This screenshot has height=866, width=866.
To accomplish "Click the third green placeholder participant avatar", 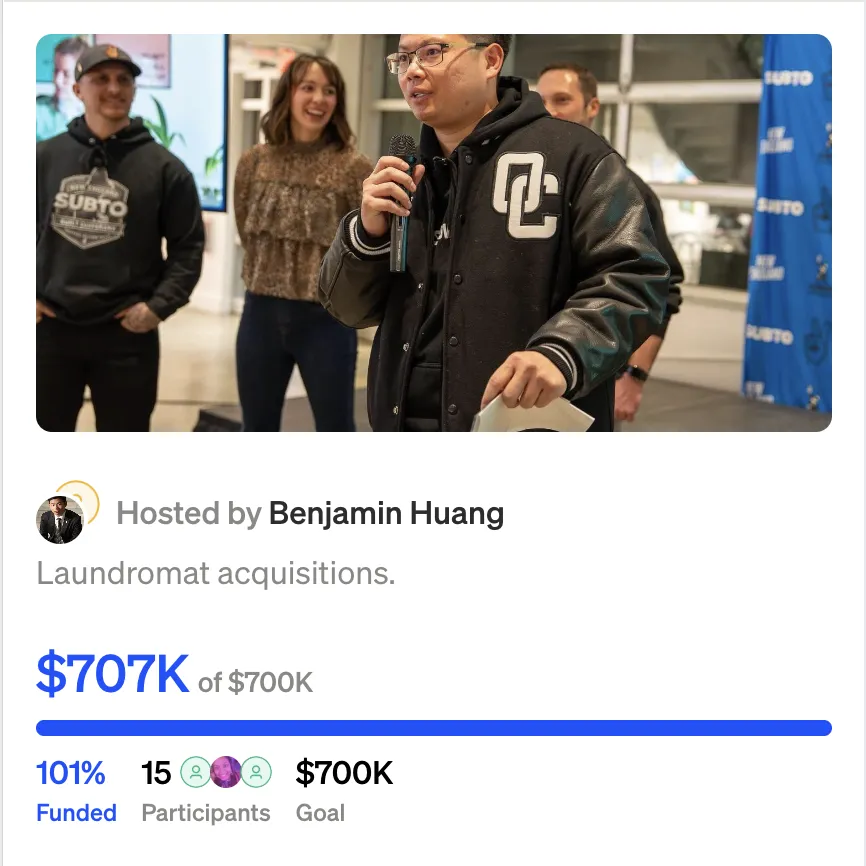I will (x=256, y=772).
